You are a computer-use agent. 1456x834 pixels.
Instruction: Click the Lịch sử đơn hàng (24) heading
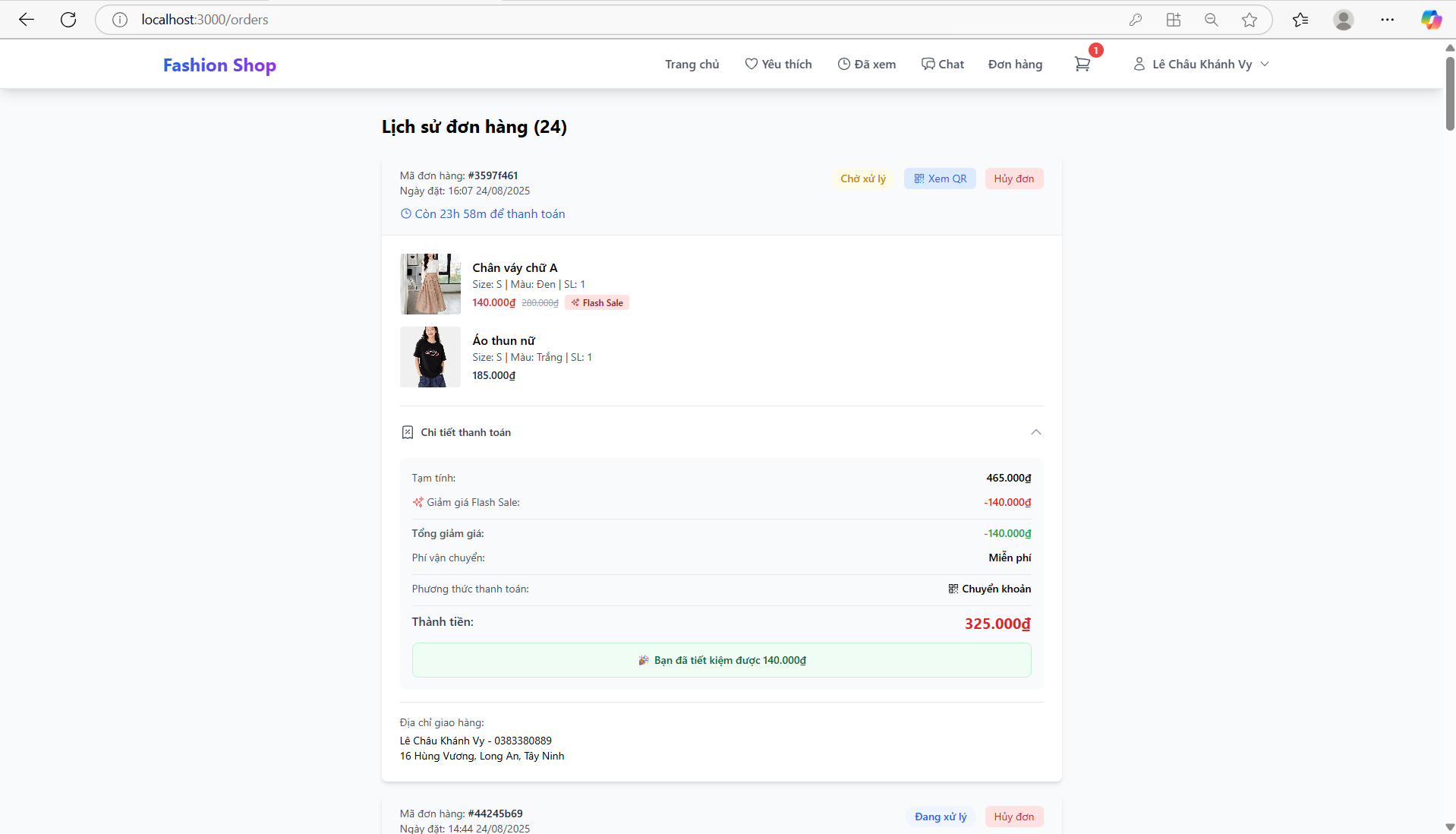pyautogui.click(x=474, y=127)
